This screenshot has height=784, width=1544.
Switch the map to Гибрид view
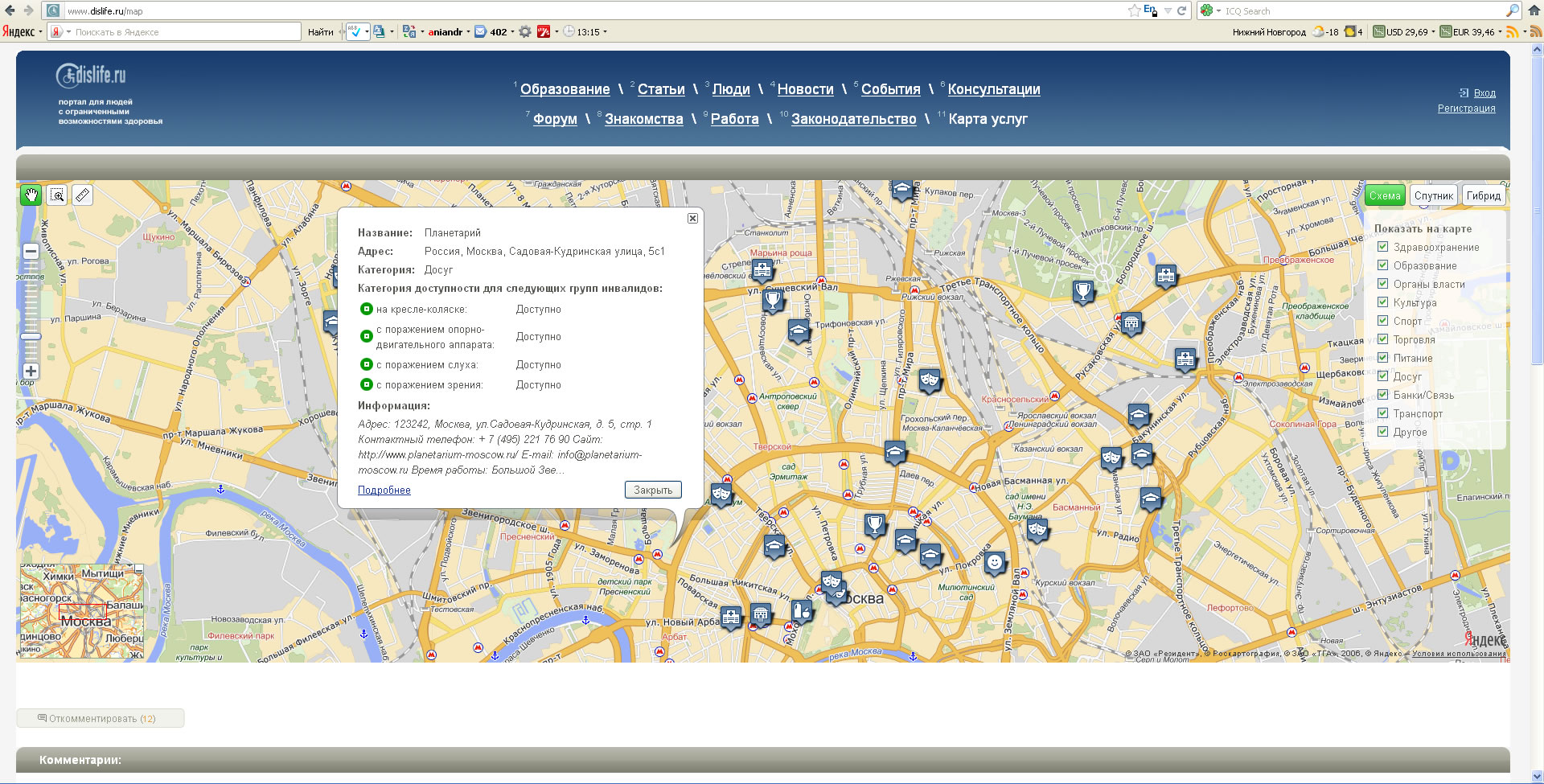[1483, 195]
